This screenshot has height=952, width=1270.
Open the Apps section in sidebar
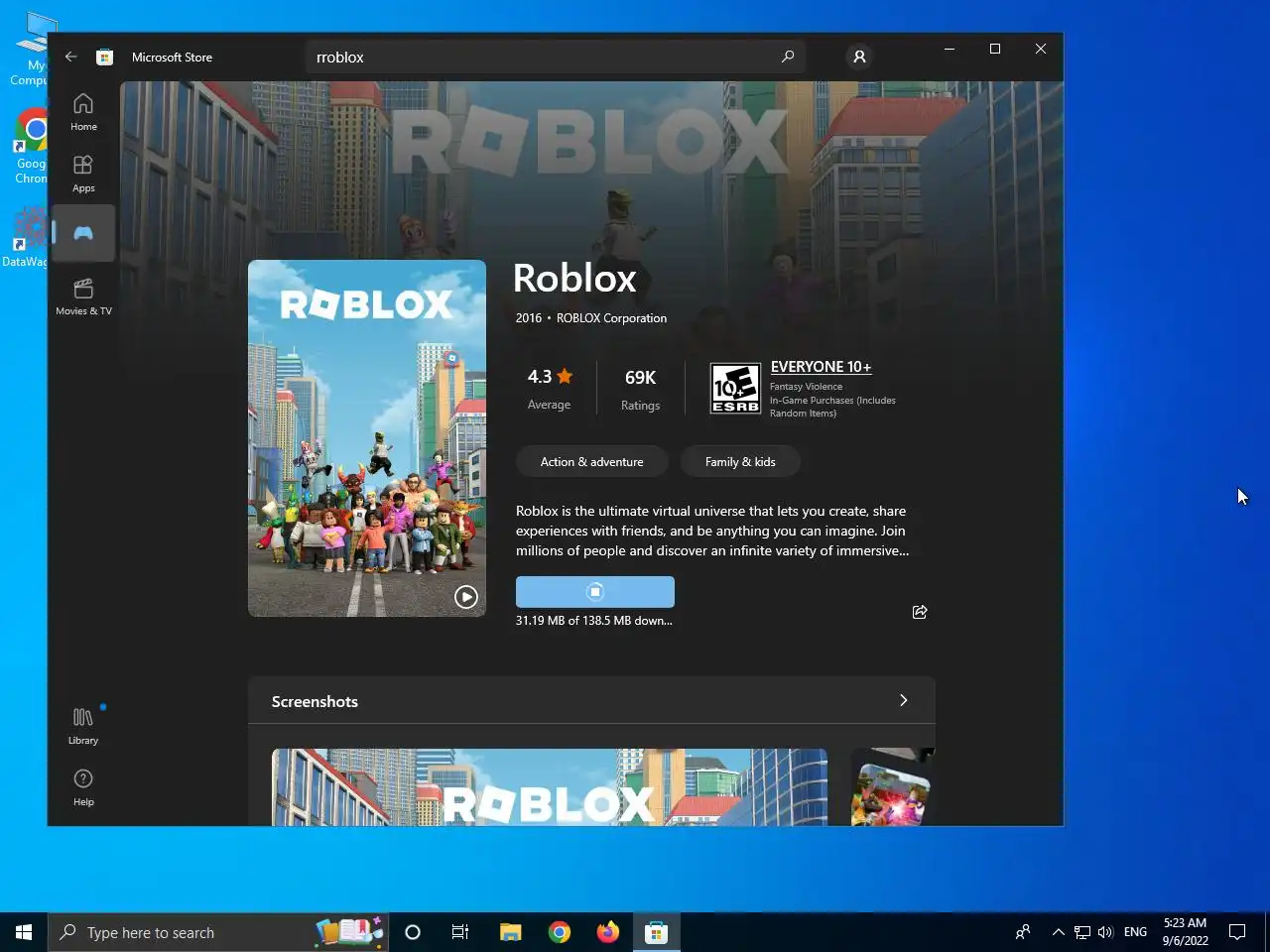click(83, 173)
